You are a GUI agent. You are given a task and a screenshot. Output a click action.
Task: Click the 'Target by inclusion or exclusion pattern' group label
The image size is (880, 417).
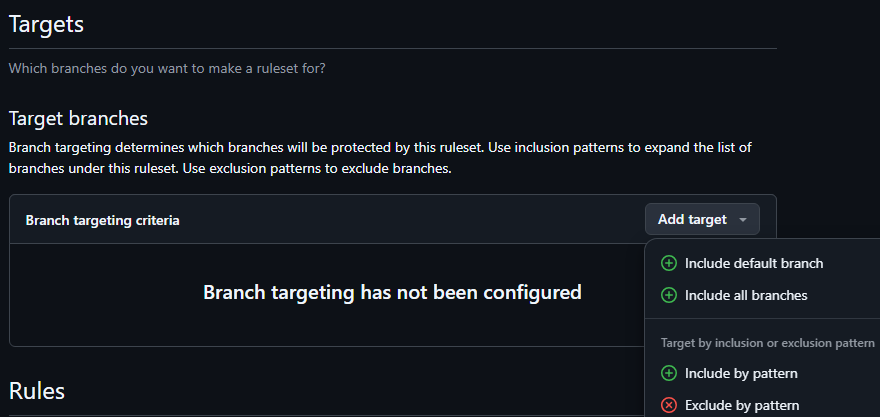click(x=768, y=343)
